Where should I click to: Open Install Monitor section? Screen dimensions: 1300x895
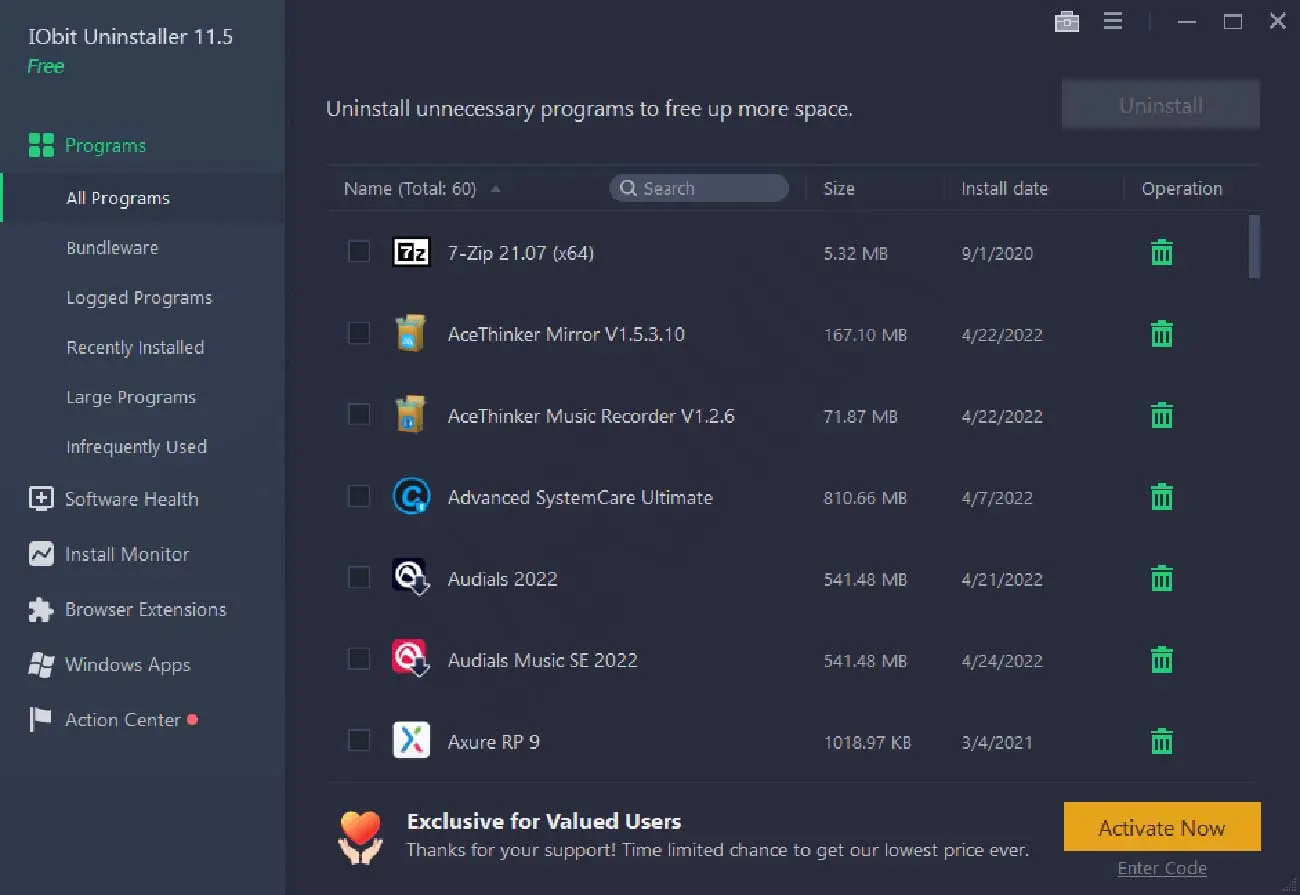coord(126,554)
